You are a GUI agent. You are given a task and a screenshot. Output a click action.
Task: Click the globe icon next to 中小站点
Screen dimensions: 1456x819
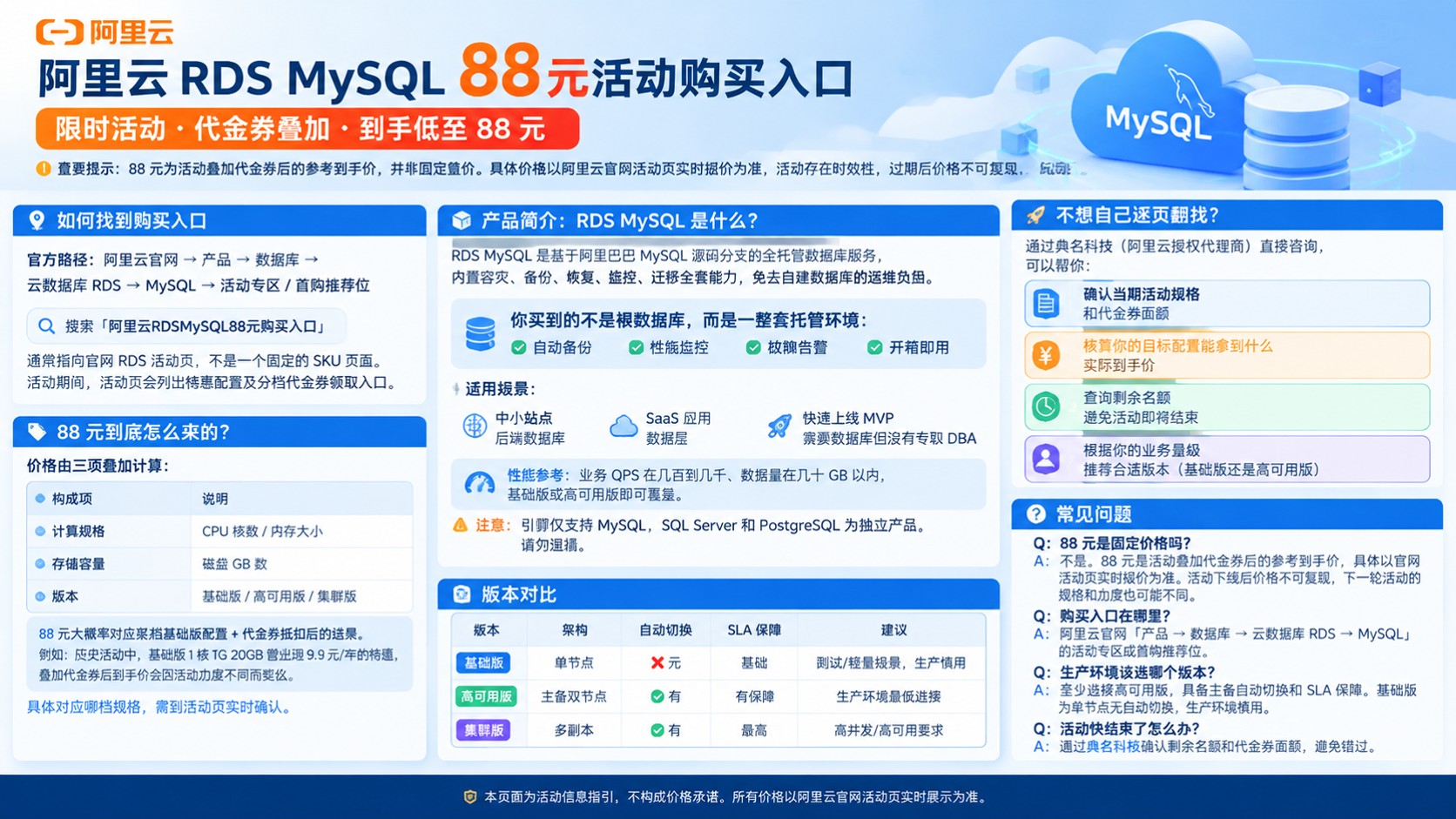(x=475, y=426)
